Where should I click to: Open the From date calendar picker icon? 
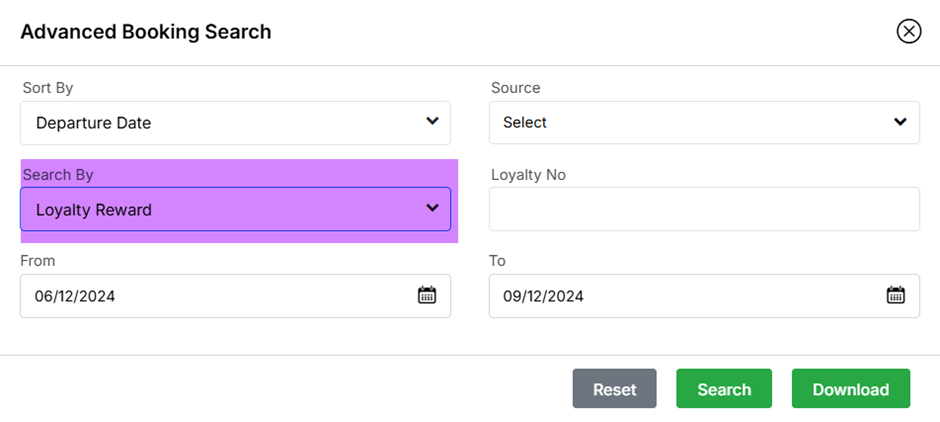[x=427, y=295]
